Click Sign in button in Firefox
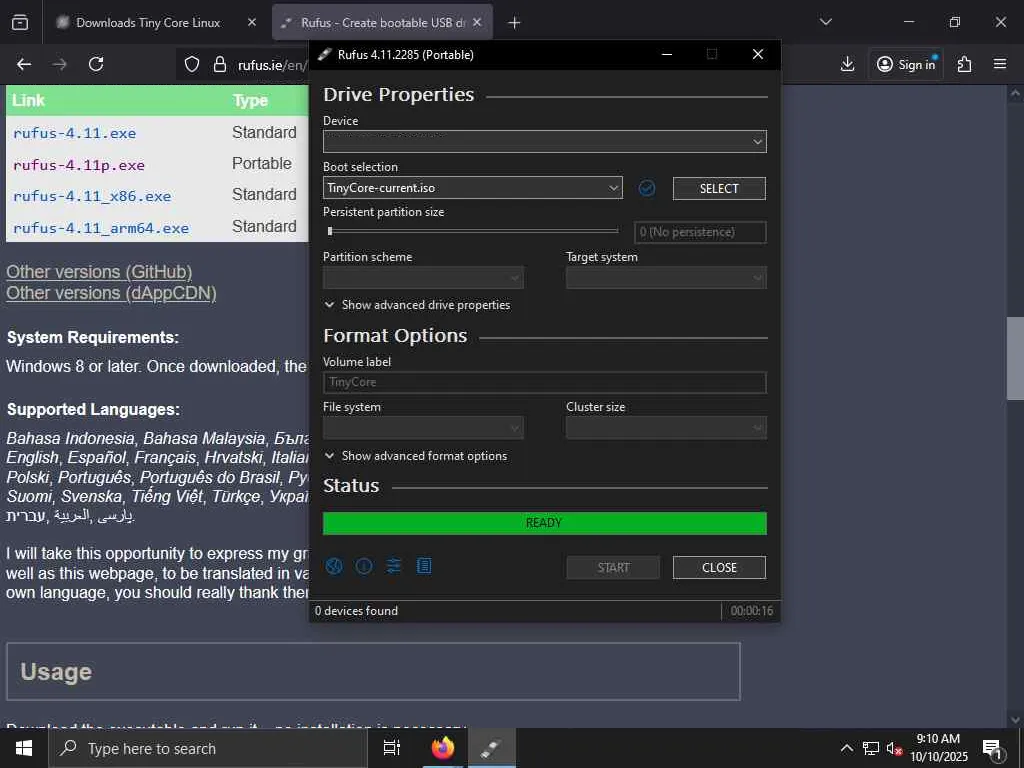 point(906,64)
